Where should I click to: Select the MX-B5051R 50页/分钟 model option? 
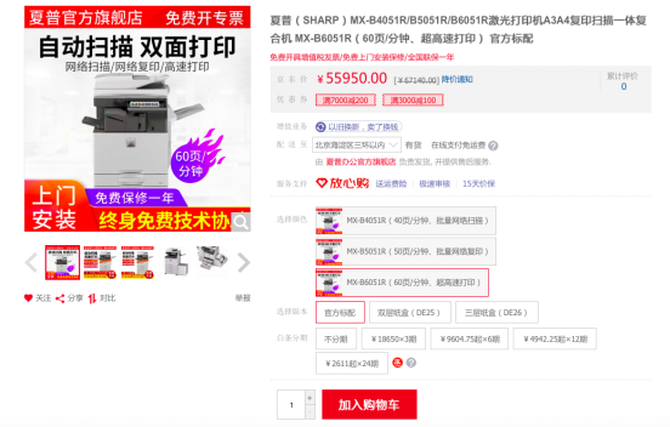[406, 251]
